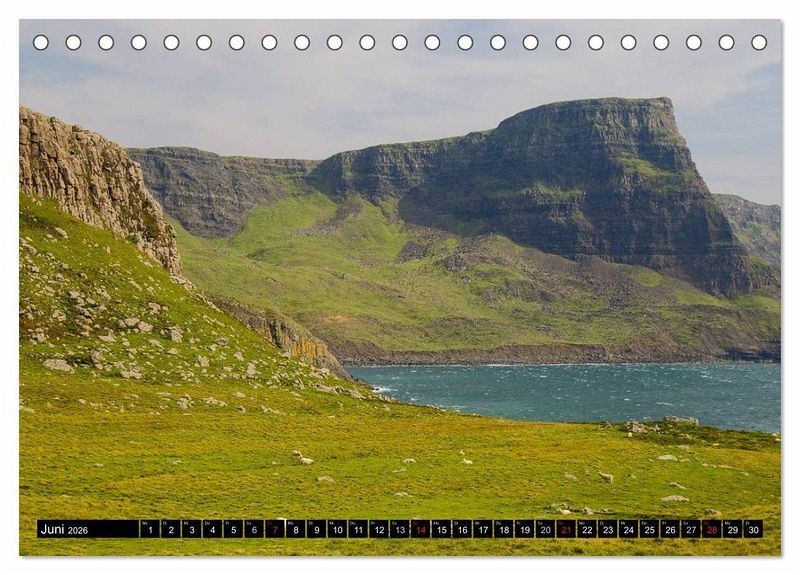The height and width of the screenshot is (575, 800).
Task: Select date 2 in the calendar strip
Action: [x=171, y=529]
